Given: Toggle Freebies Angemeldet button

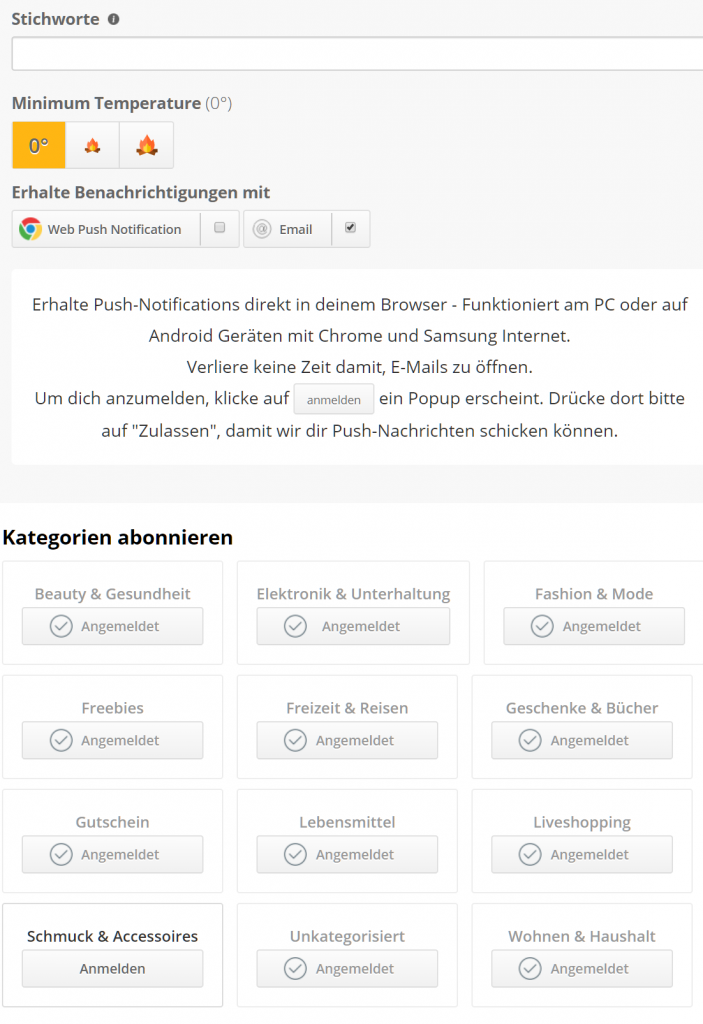Looking at the screenshot, I should tap(112, 741).
